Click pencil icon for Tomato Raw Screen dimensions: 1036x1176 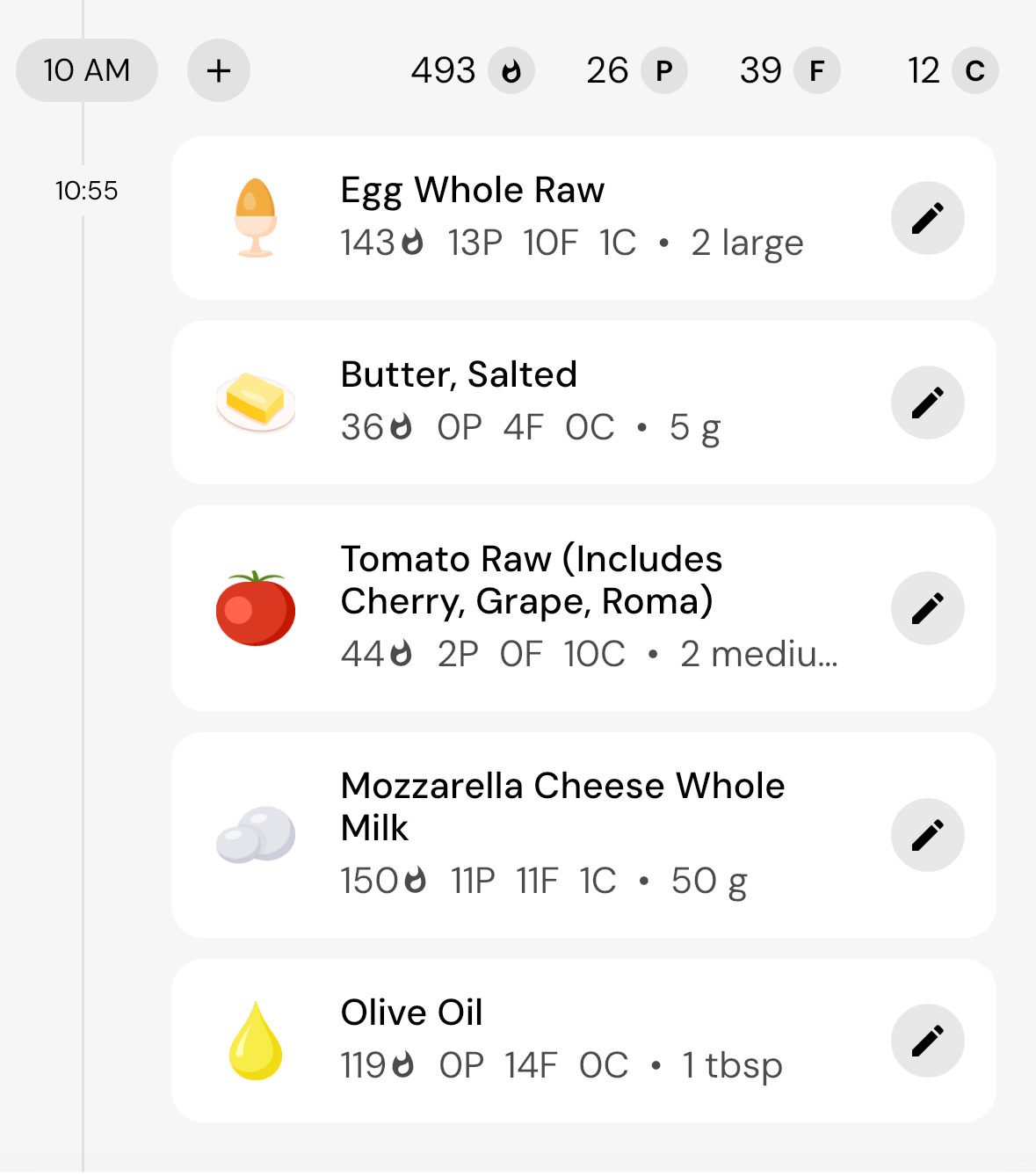point(927,608)
